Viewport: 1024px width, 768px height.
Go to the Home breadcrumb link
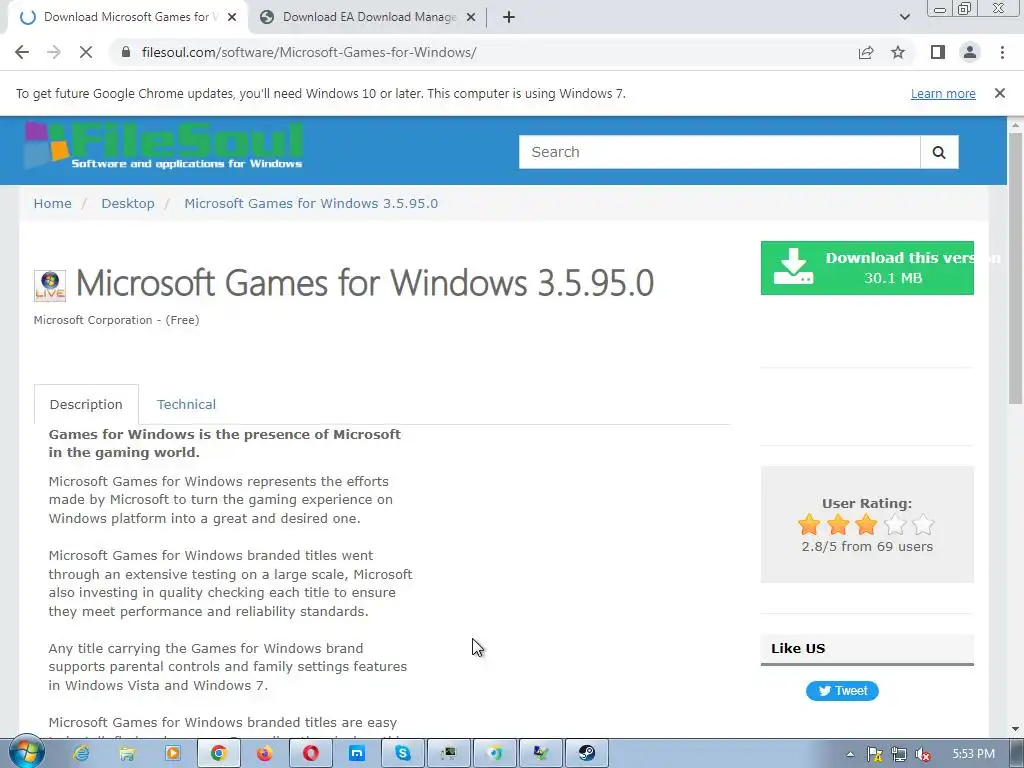[x=52, y=203]
